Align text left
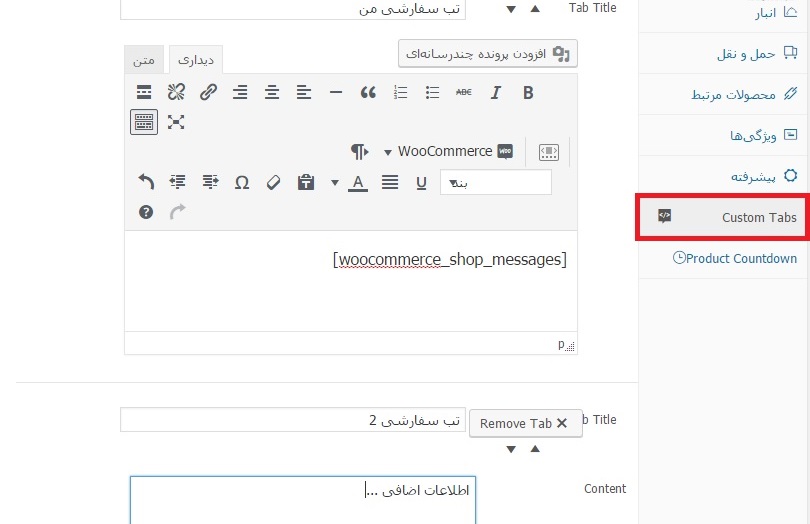This screenshot has height=524, width=810. (304, 93)
